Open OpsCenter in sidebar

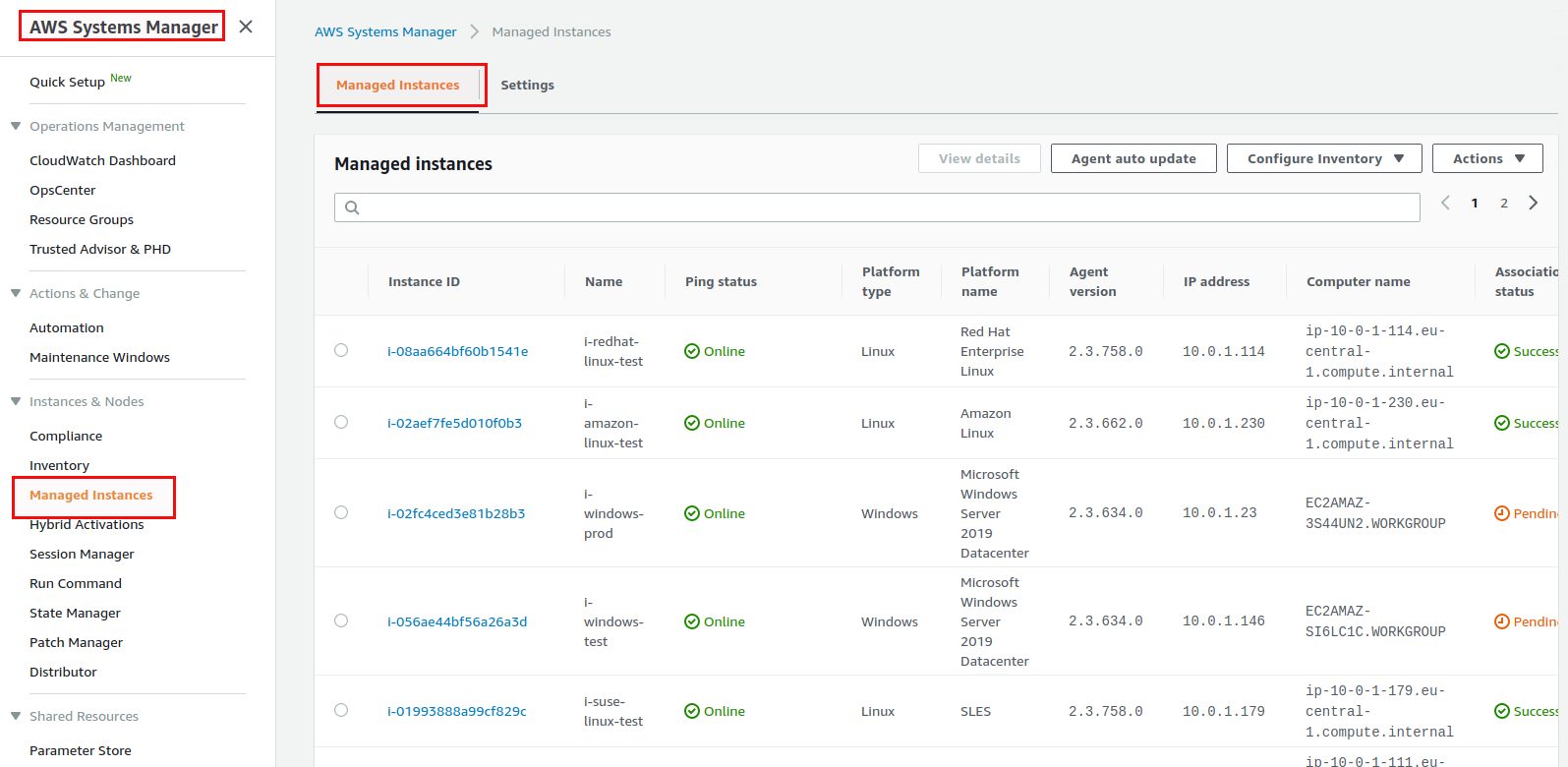point(63,190)
